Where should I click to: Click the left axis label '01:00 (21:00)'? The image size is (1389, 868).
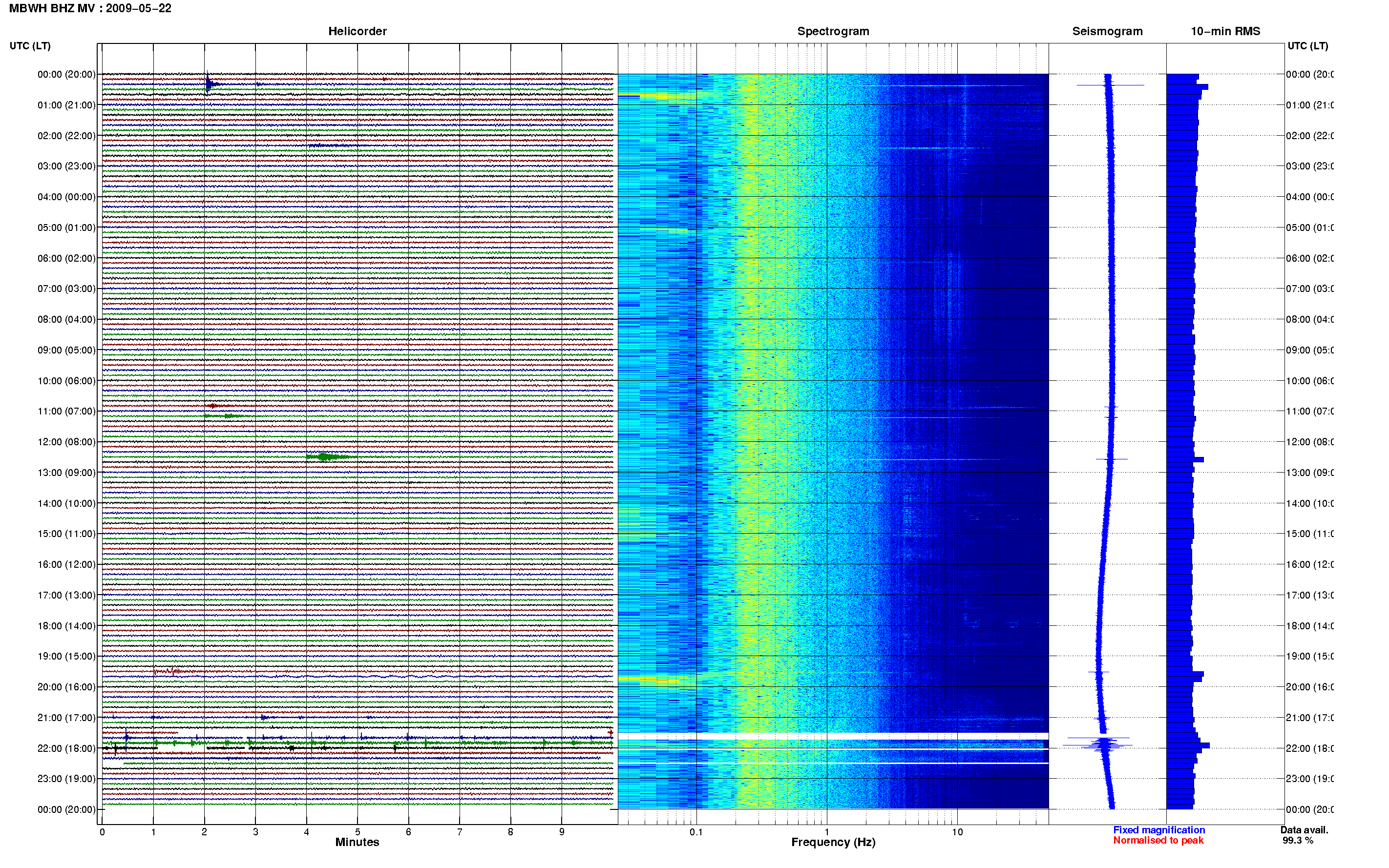[66, 105]
